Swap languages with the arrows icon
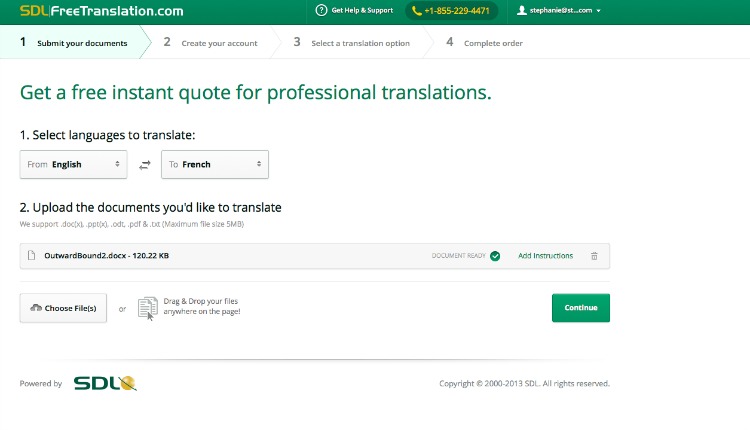Screen dimensions: 750x430 click(144, 165)
